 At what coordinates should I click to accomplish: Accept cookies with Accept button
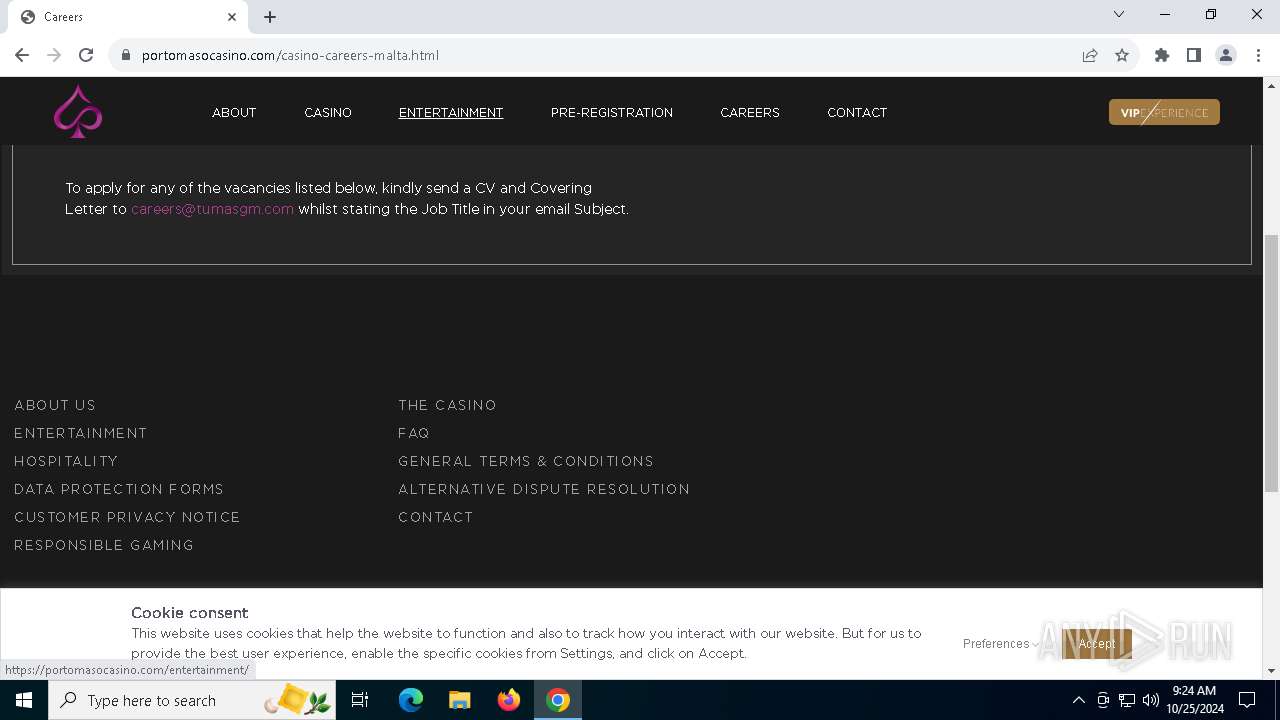point(1097,644)
